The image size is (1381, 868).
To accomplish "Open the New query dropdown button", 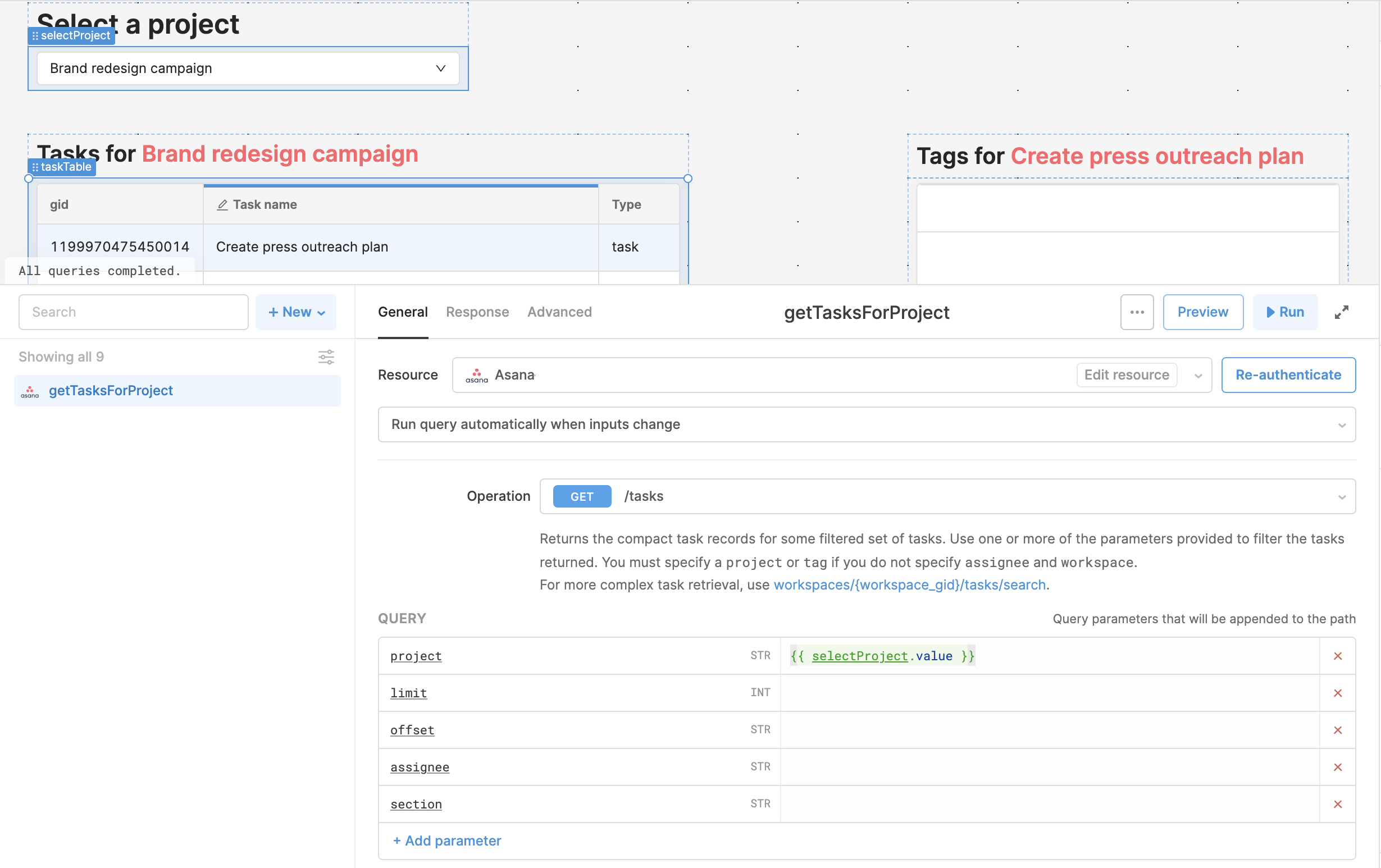I will (x=296, y=312).
